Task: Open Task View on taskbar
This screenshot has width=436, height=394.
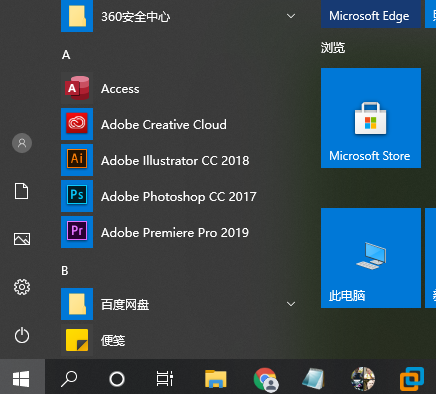Action: click(x=165, y=379)
